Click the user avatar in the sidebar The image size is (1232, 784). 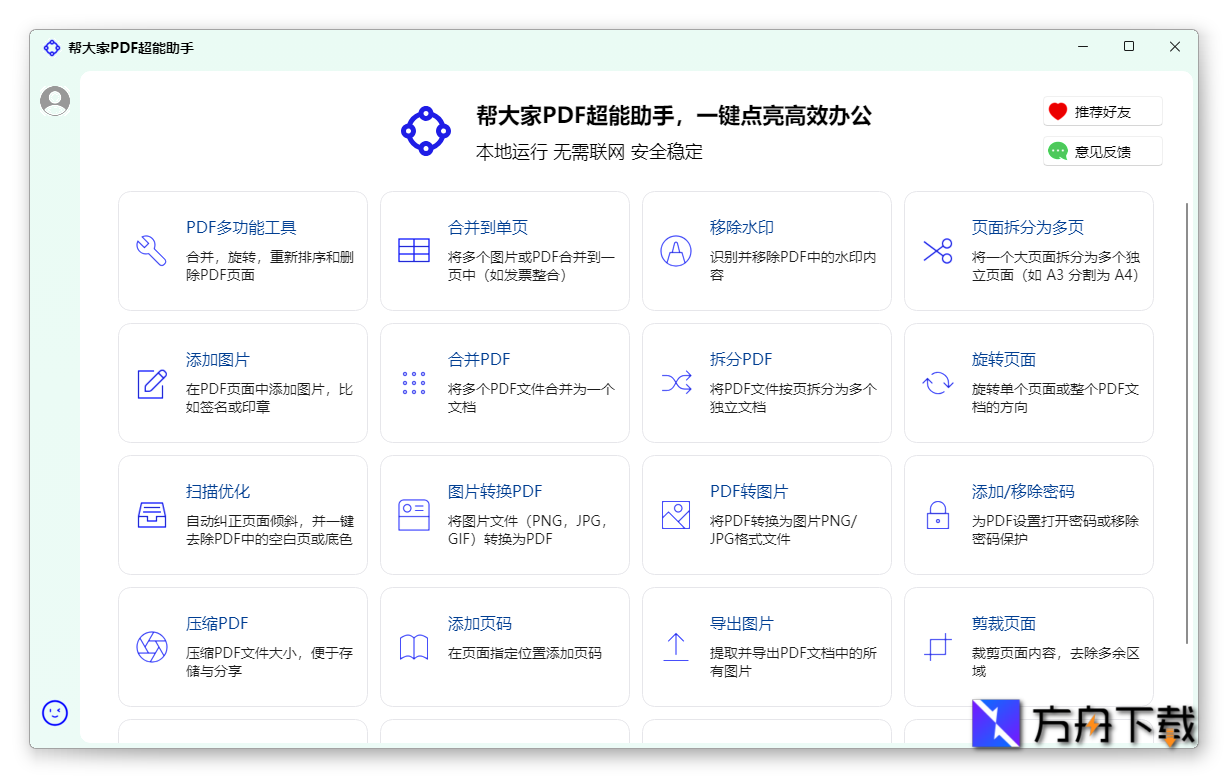[54, 100]
